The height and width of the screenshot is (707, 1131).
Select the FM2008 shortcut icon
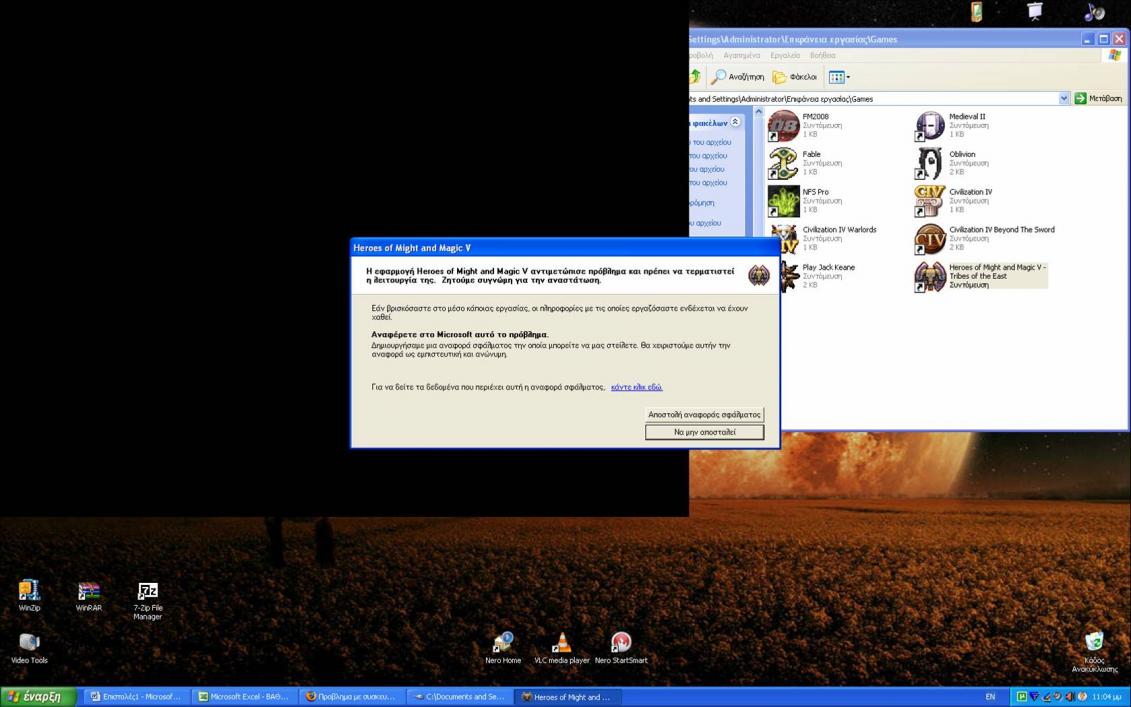783,126
